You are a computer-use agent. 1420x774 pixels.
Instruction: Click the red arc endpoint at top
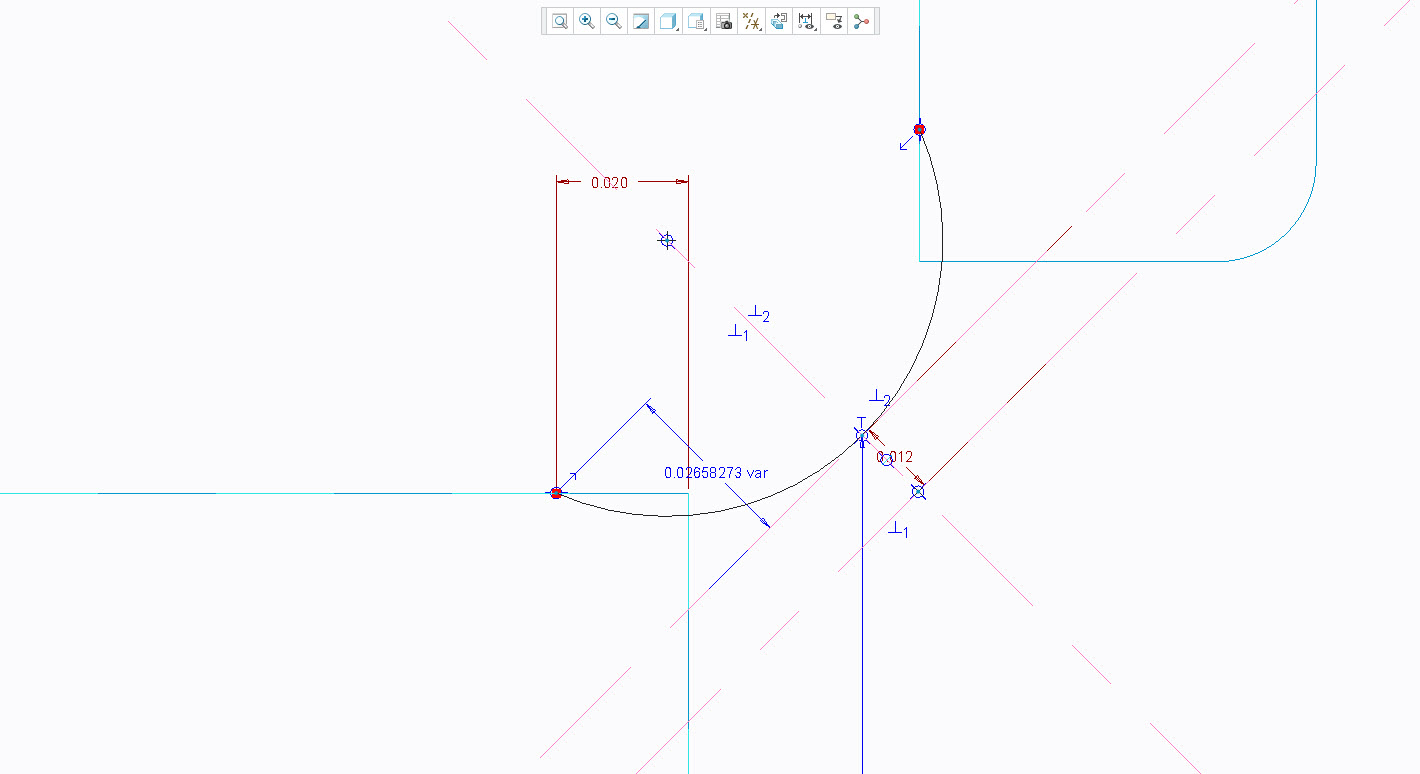pyautogui.click(x=920, y=129)
